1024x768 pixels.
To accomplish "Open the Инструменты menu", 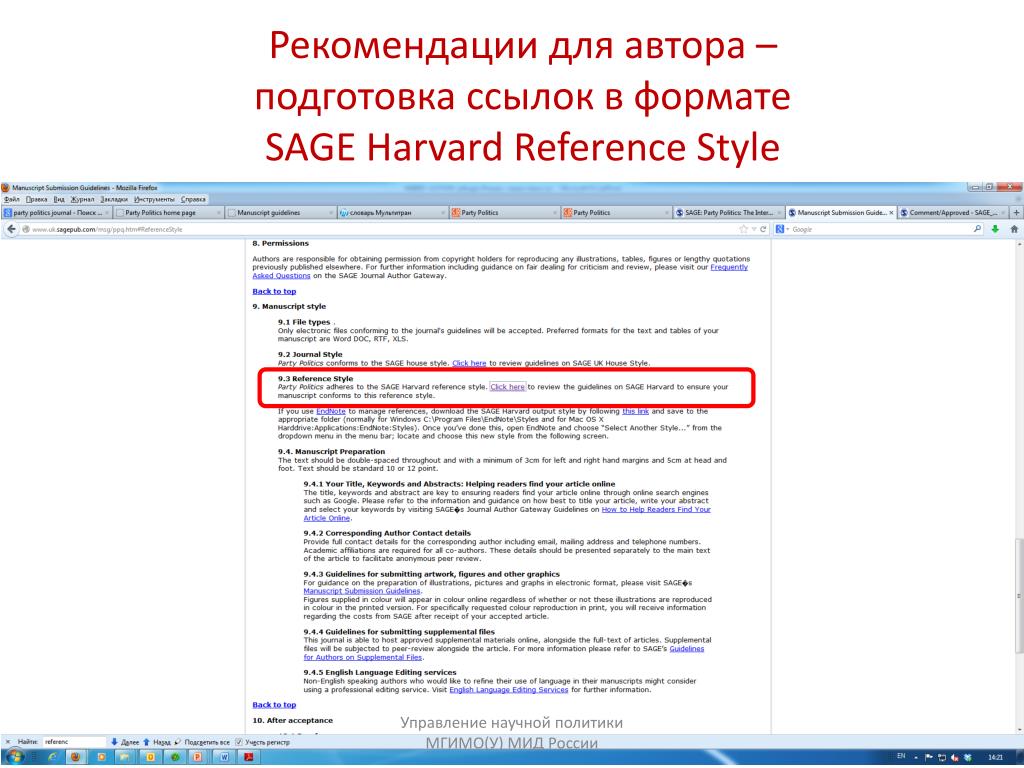I will pyautogui.click(x=154, y=199).
